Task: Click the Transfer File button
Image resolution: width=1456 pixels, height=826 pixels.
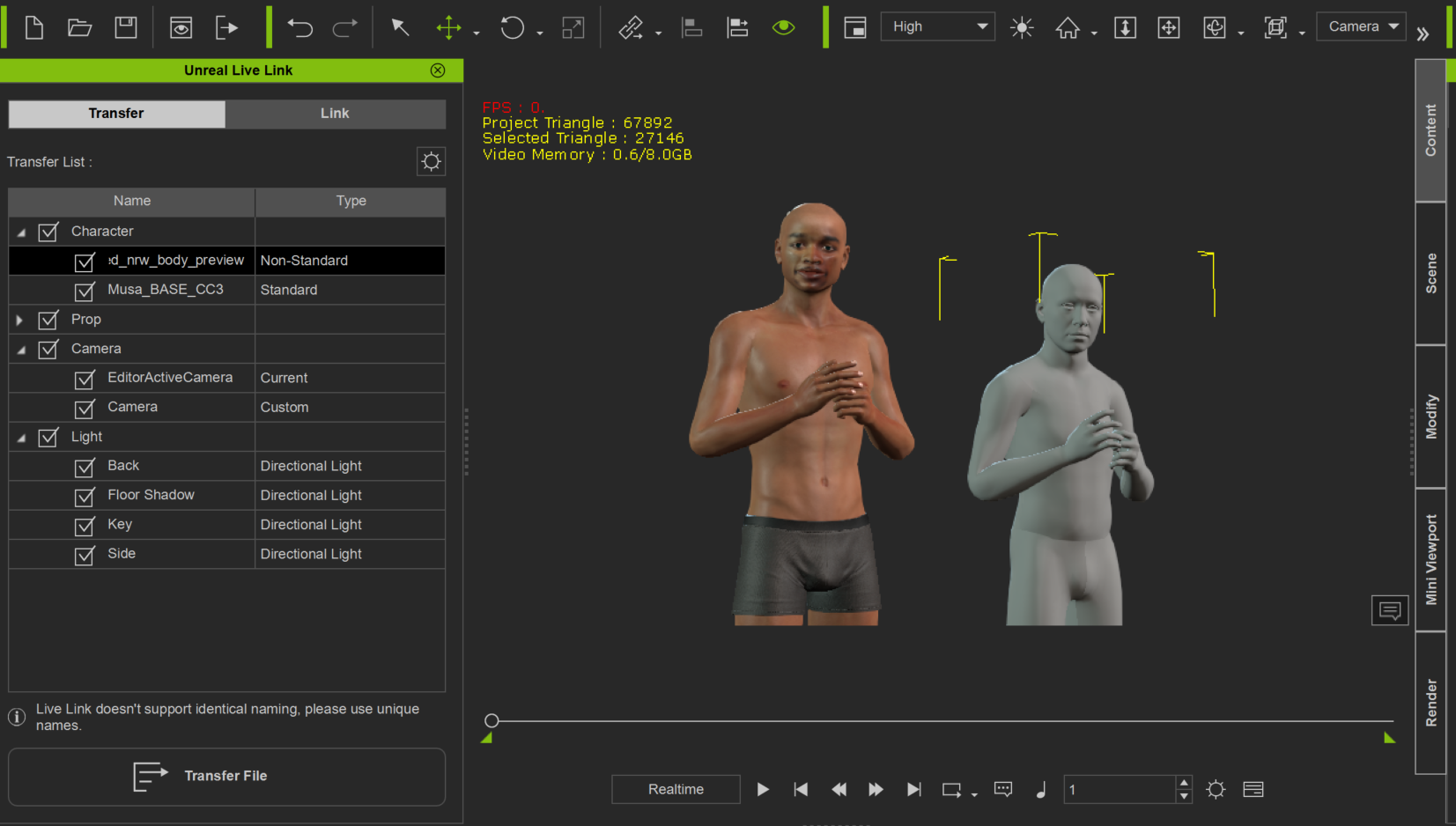Action: pos(227,777)
